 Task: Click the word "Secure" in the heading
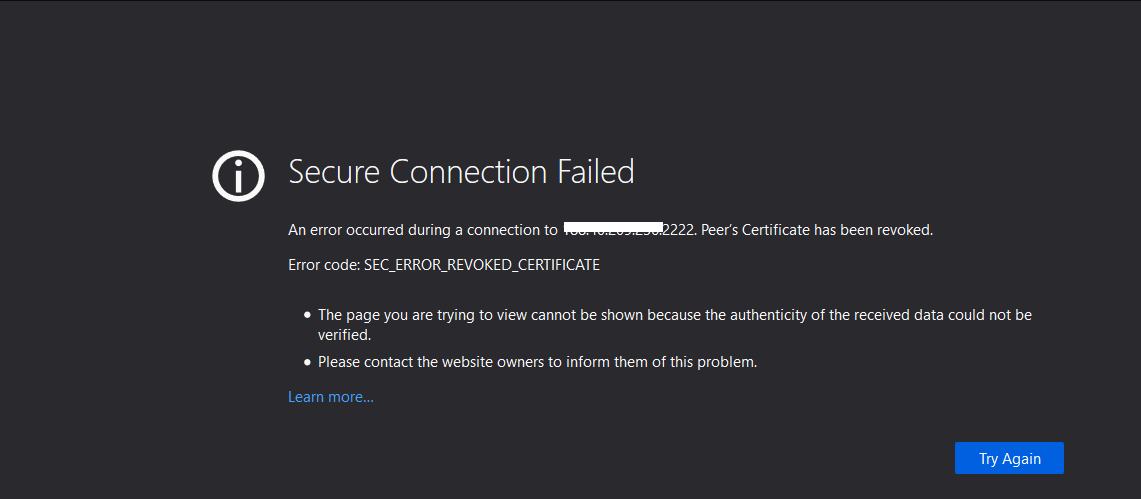(335, 172)
